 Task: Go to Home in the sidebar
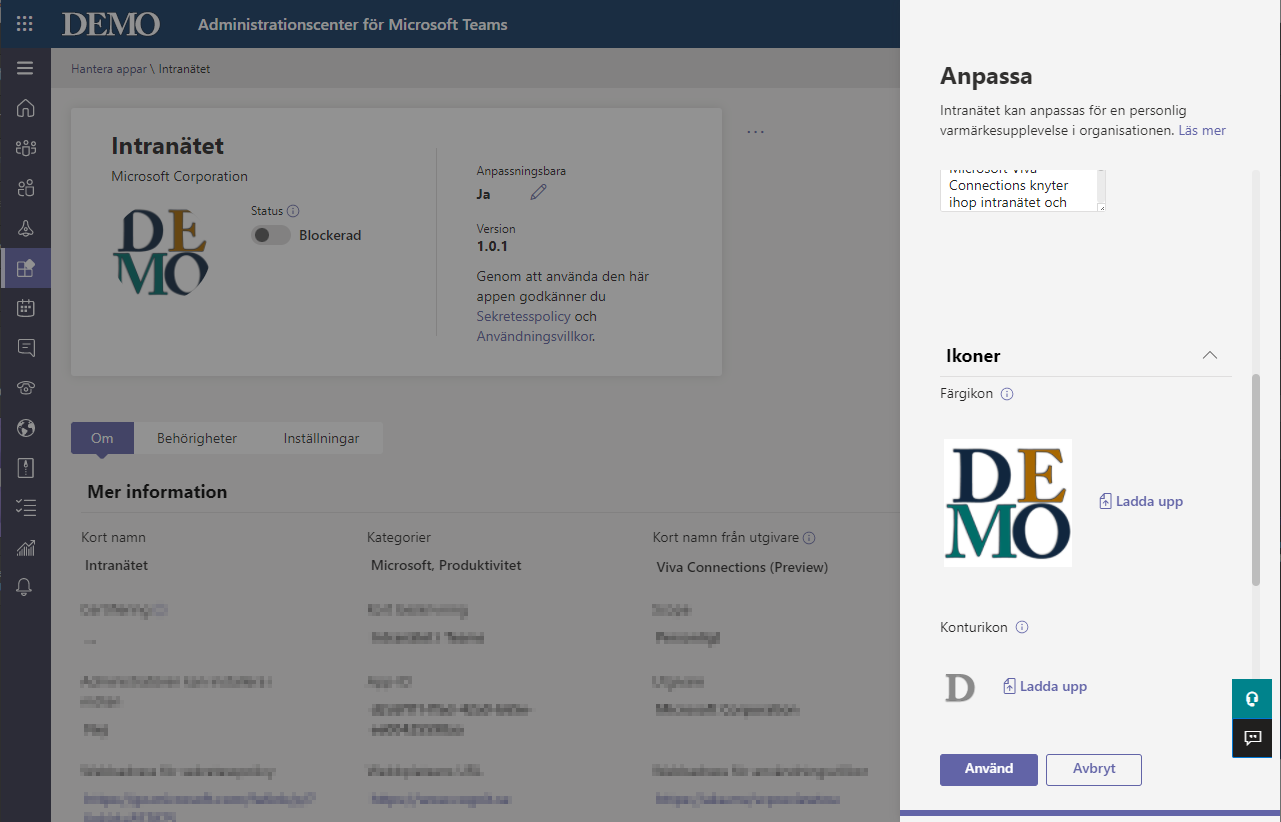pos(25,108)
